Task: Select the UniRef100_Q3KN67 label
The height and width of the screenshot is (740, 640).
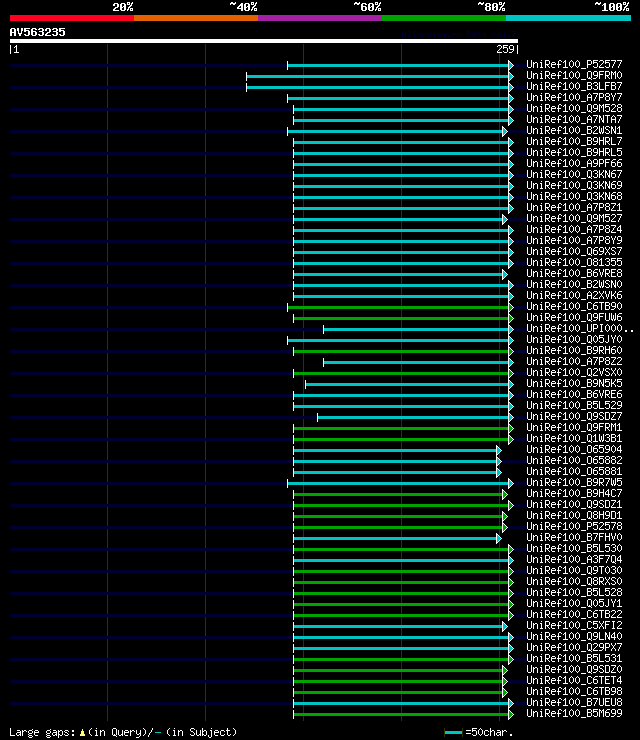Action: pyautogui.click(x=574, y=175)
